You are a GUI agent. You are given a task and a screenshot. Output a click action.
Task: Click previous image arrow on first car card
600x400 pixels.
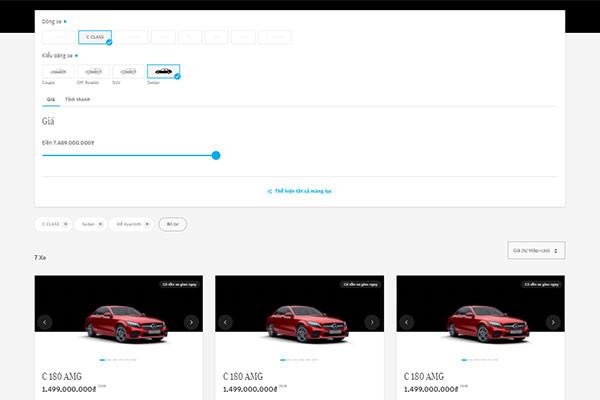click(x=45, y=322)
